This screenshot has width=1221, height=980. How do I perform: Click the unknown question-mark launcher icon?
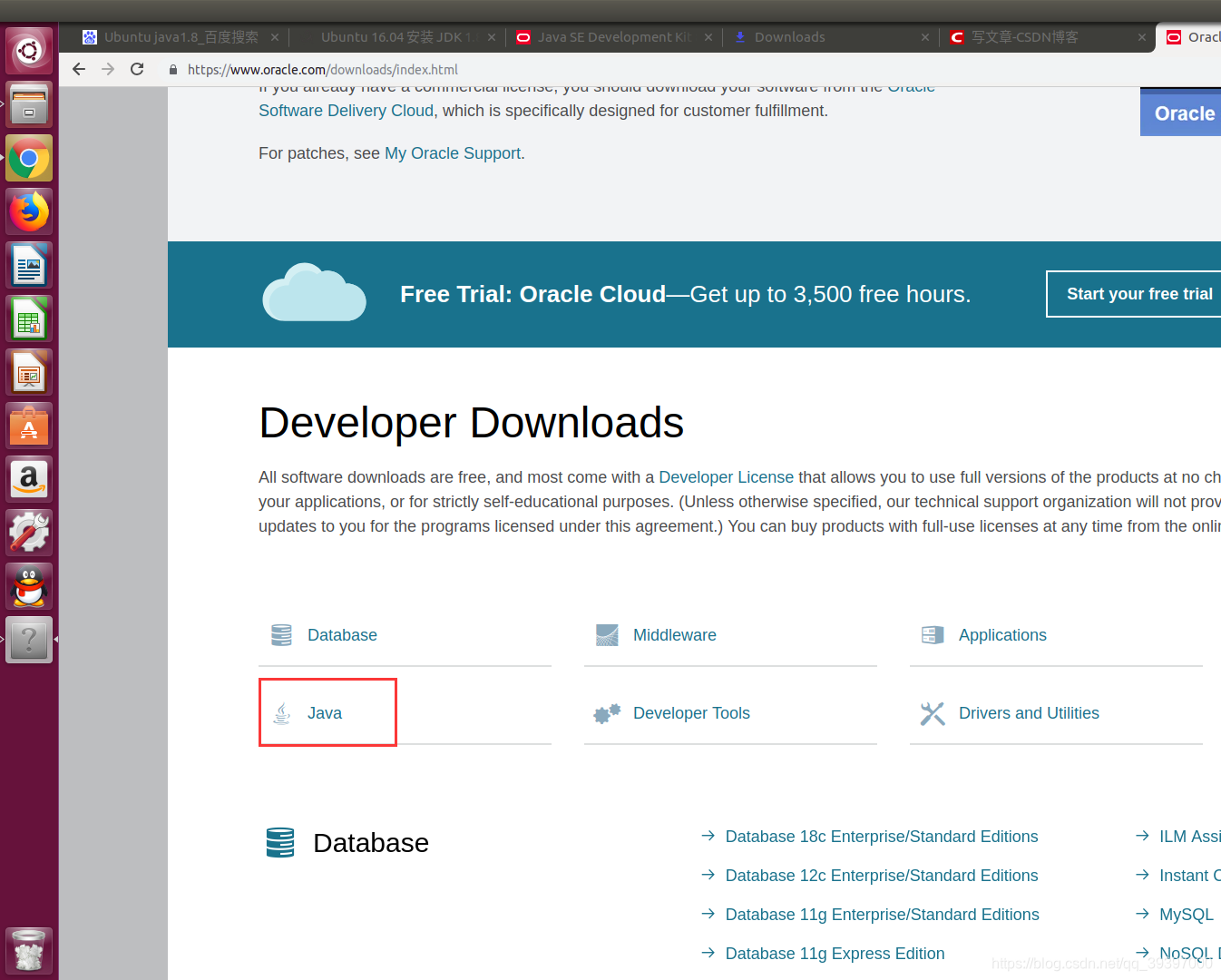click(29, 640)
